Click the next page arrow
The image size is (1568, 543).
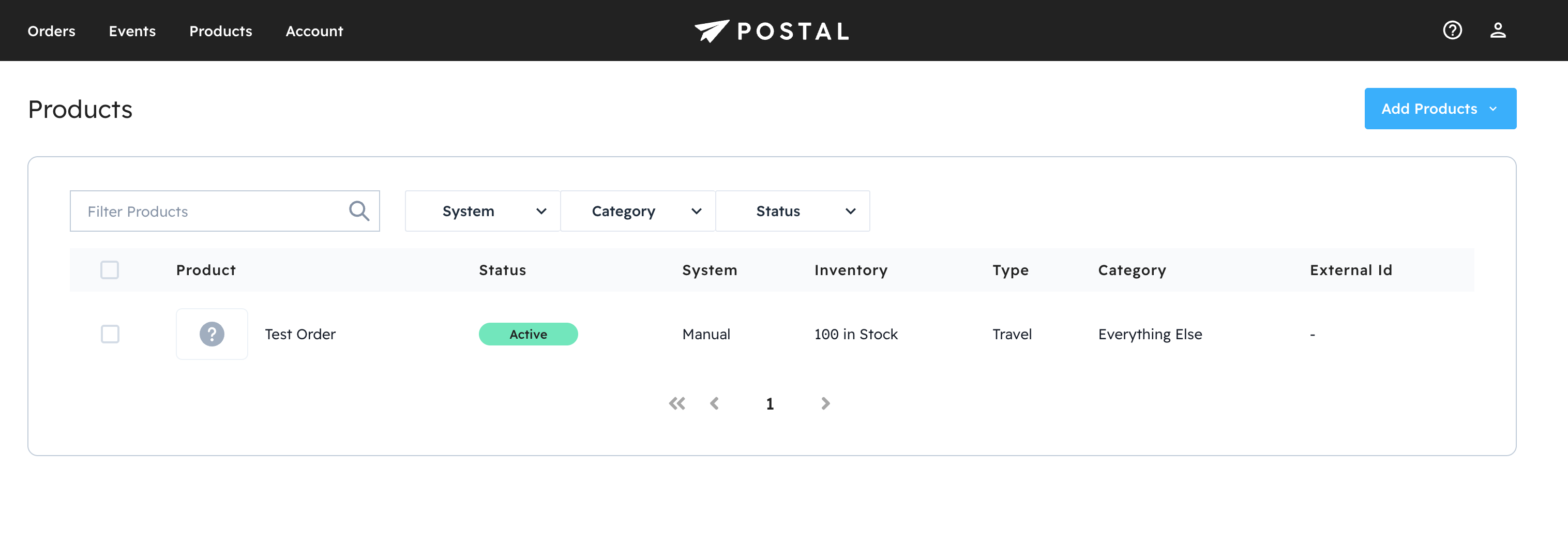coord(825,403)
